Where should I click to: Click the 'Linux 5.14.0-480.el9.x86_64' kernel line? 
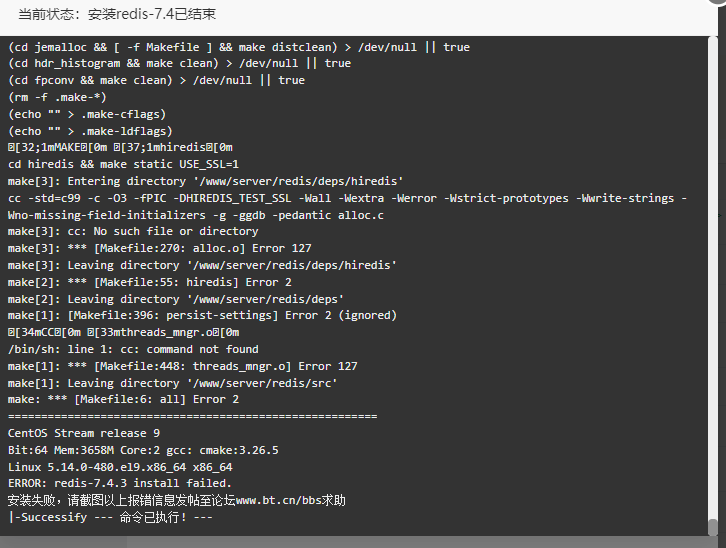tap(120, 467)
